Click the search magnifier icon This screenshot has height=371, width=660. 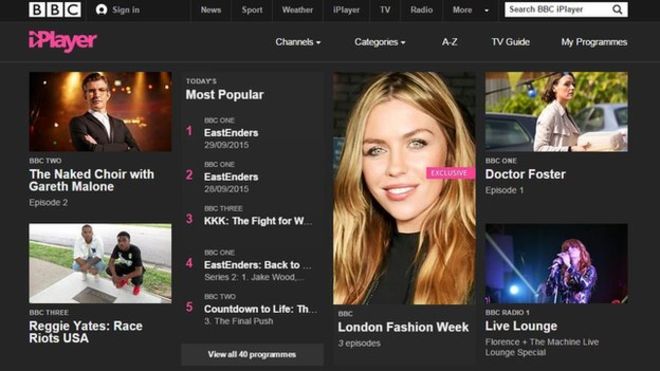617,9
